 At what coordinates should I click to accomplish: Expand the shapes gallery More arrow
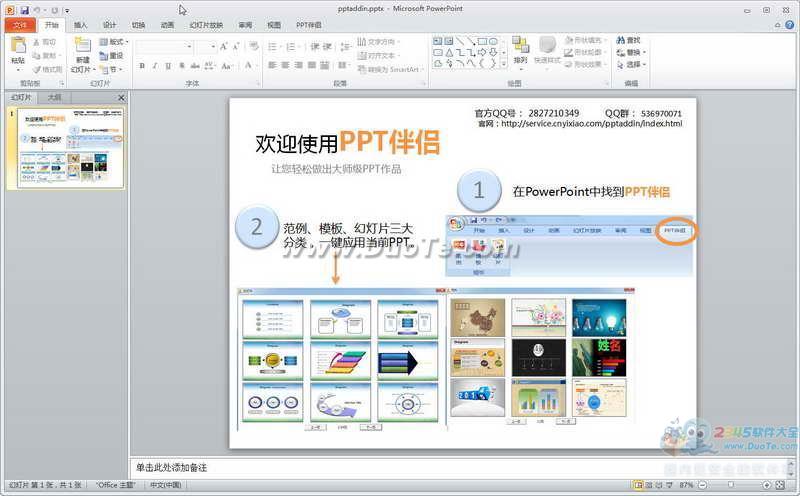coord(504,64)
